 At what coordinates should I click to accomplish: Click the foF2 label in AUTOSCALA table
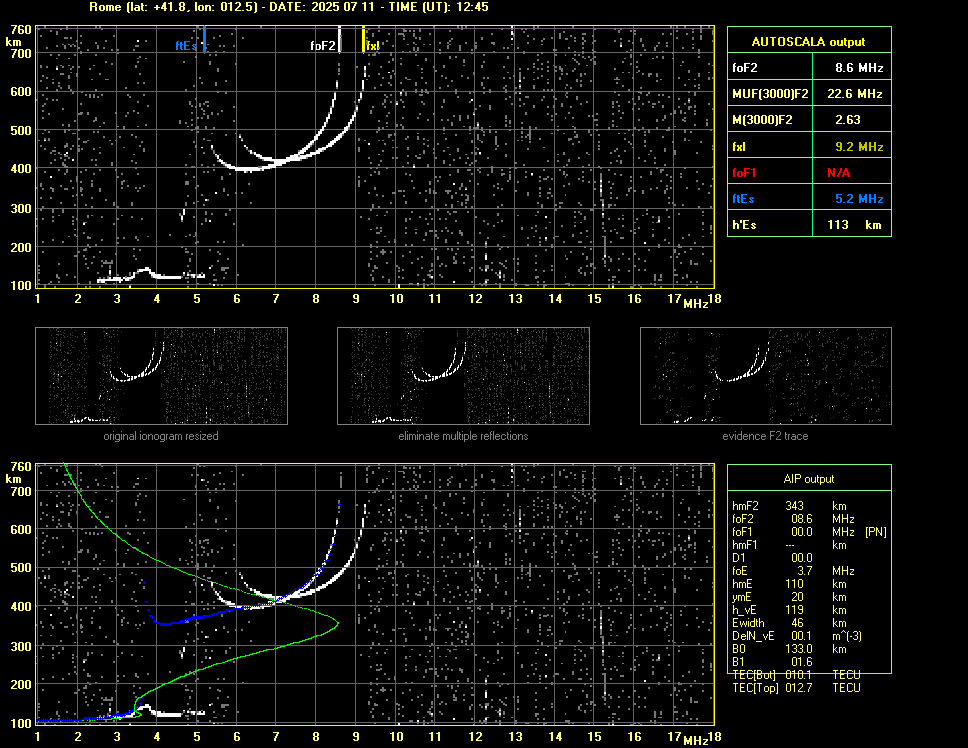745,68
